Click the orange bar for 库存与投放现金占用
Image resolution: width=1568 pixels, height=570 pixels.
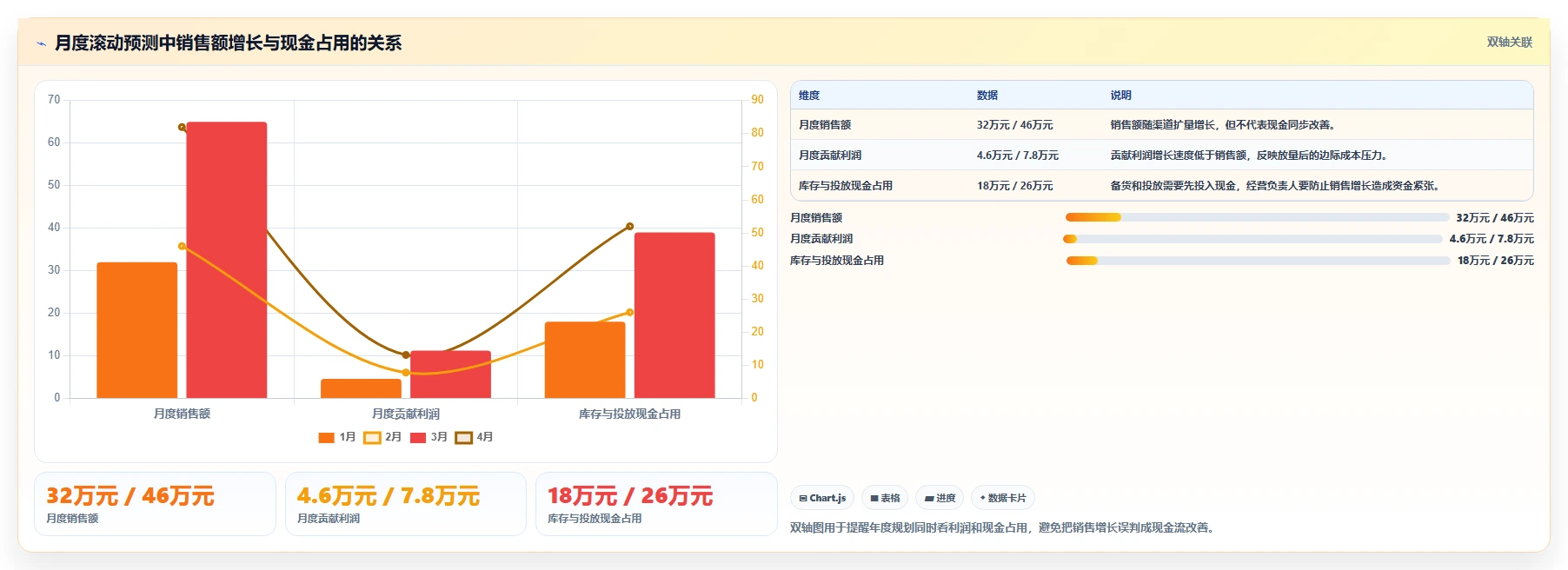(585, 360)
